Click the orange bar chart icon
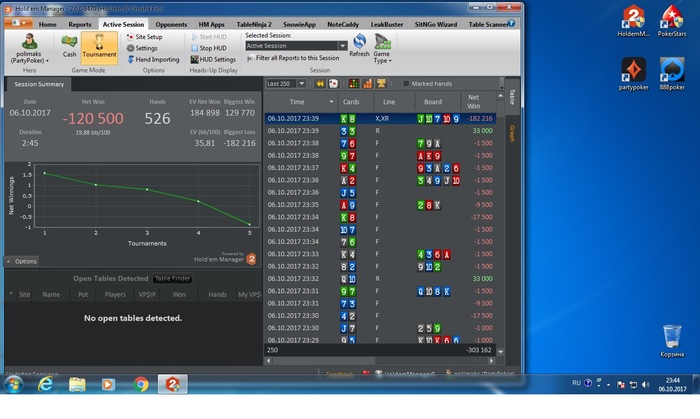 [x=367, y=83]
